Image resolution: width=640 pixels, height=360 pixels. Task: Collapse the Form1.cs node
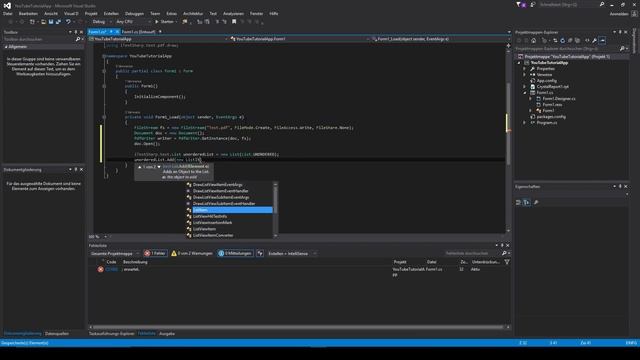[x=524, y=93]
